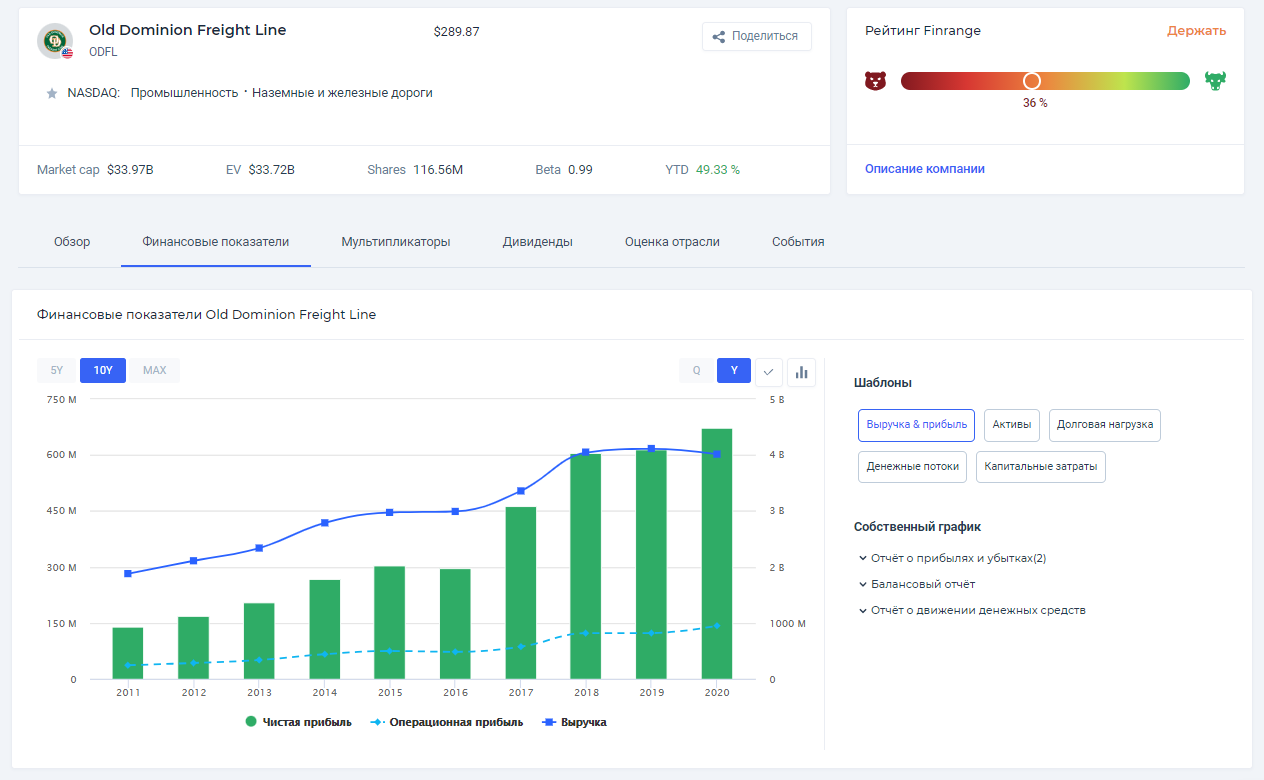The image size is (1264, 780).
Task: Click the Finrange rating gradient bar
Action: (x=1045, y=81)
